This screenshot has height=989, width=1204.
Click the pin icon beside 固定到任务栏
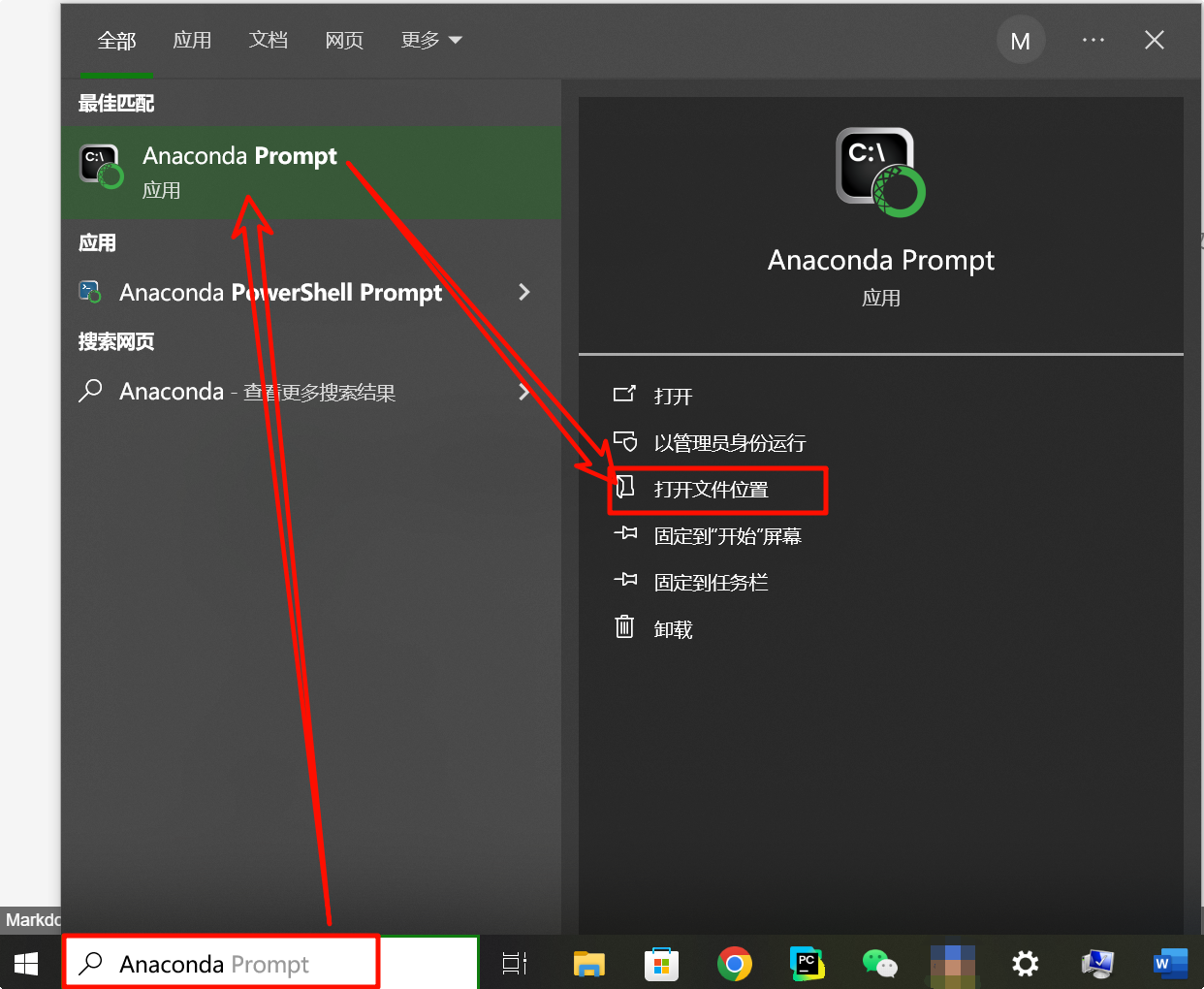625,580
